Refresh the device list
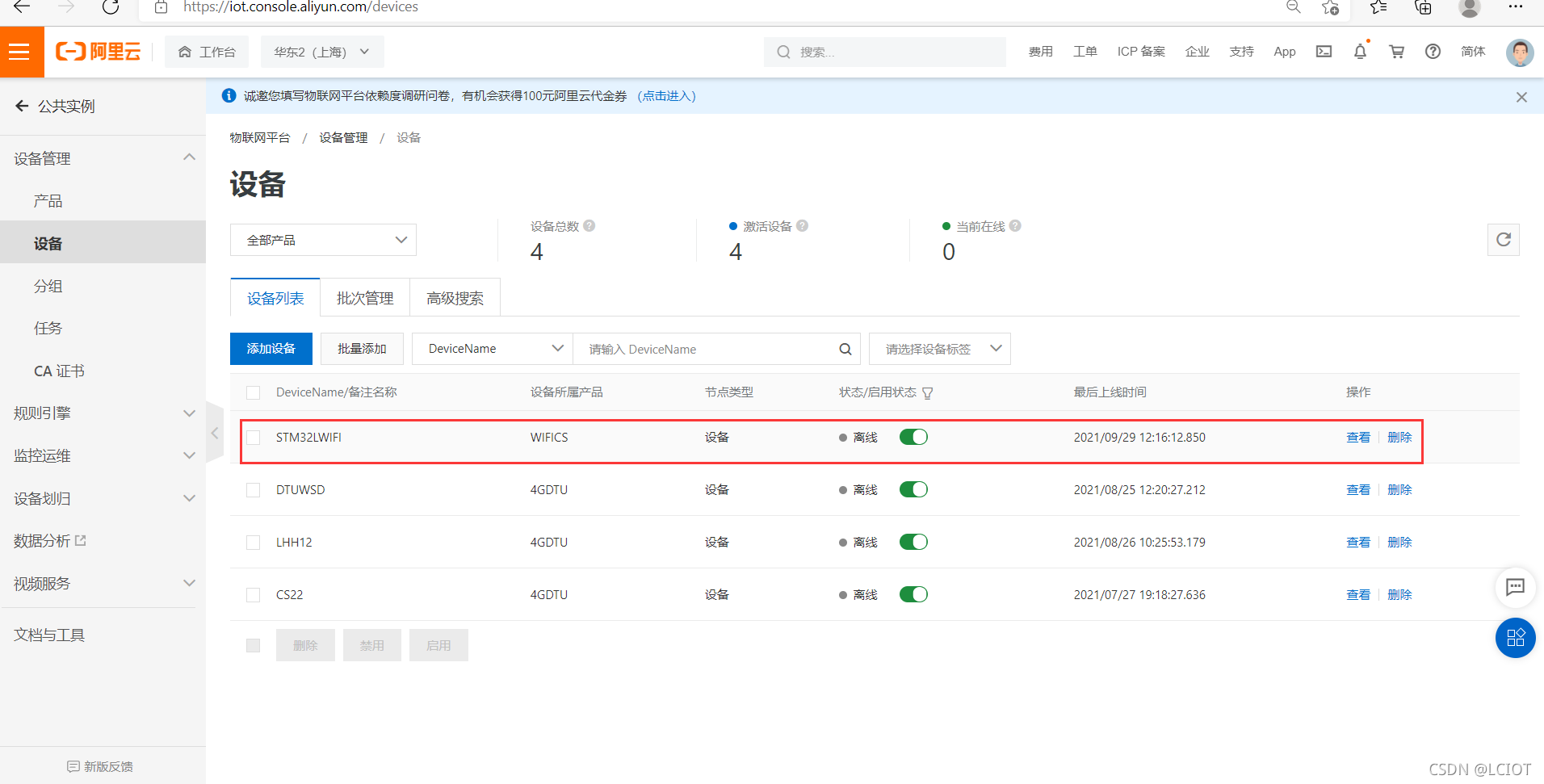This screenshot has height=784, width=1544. 1503,240
